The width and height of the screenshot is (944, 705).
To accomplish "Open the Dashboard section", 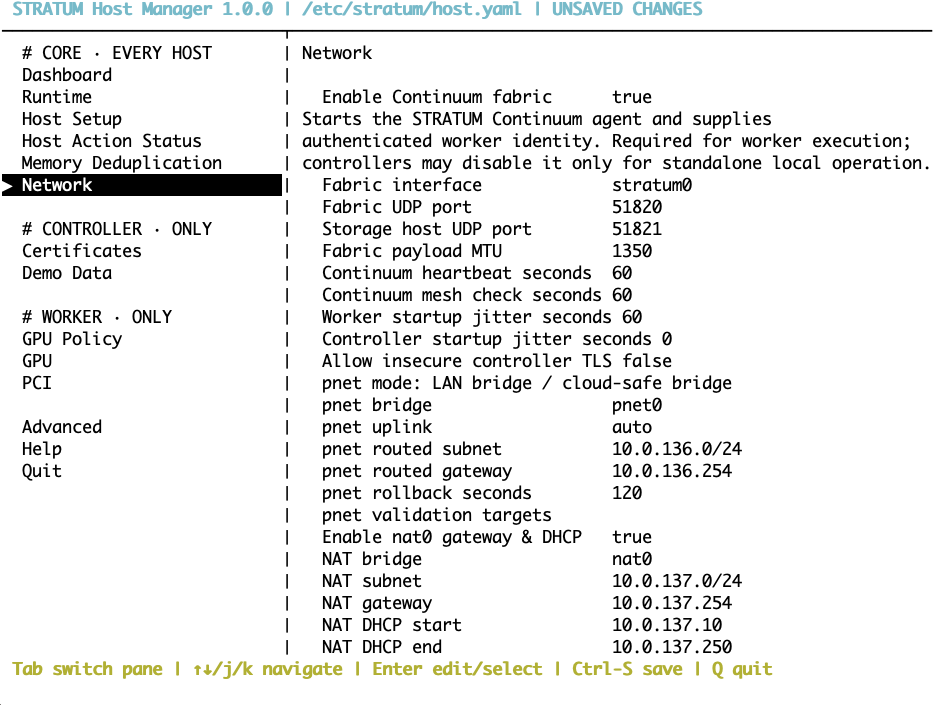I will [67, 75].
